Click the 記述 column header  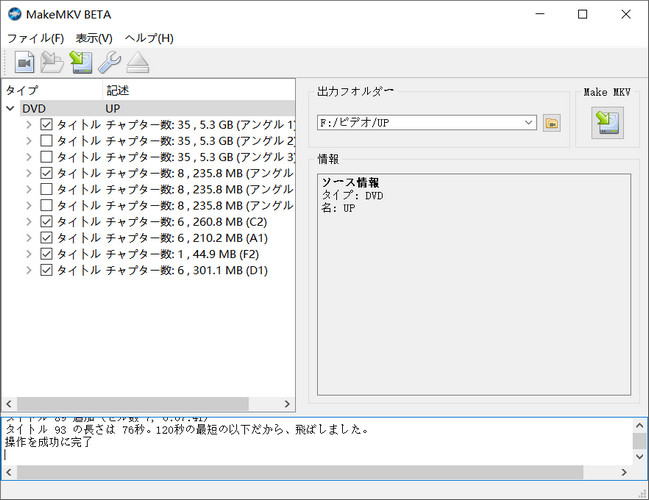pos(199,90)
